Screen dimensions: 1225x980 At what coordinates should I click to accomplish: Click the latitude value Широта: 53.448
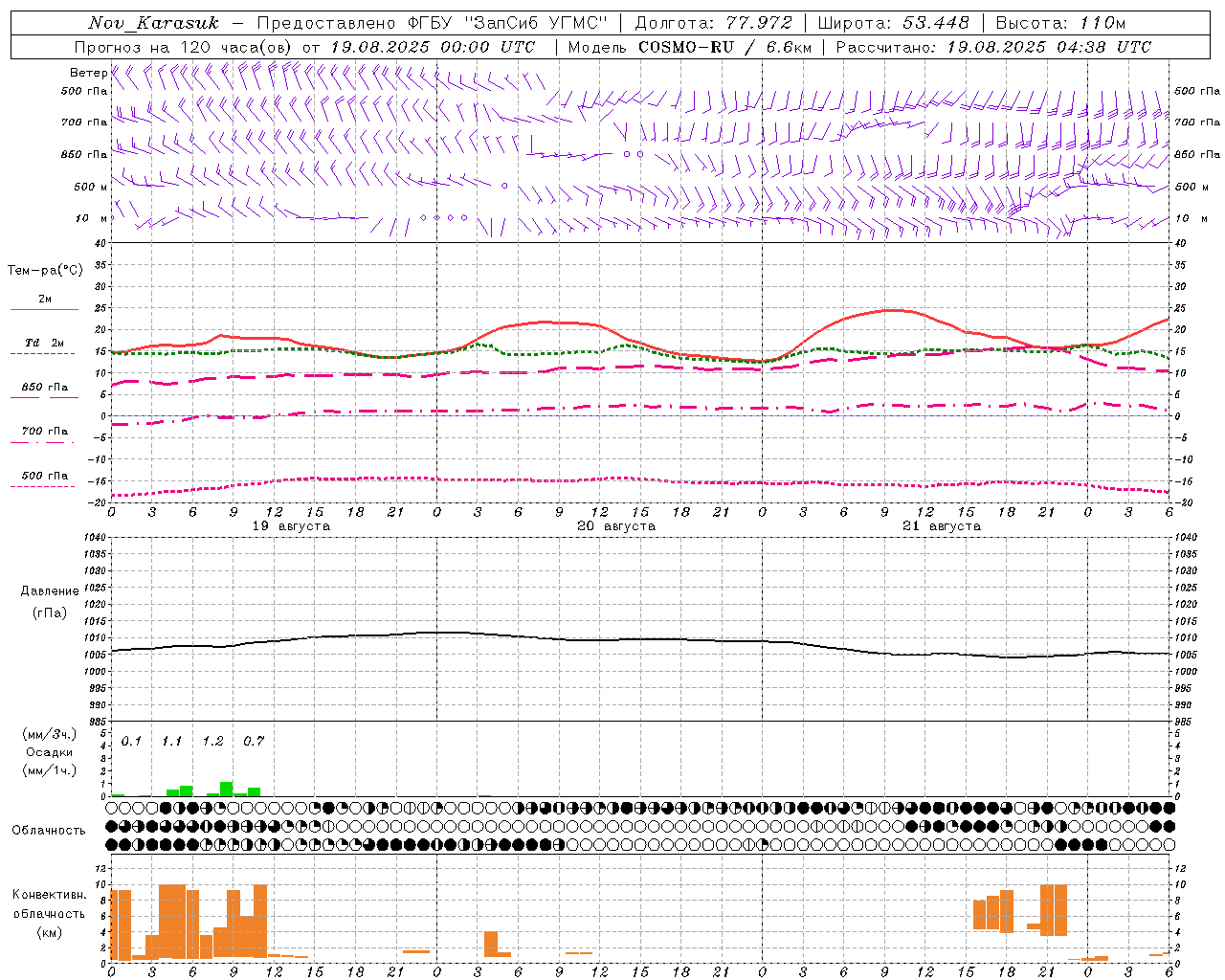(893, 23)
